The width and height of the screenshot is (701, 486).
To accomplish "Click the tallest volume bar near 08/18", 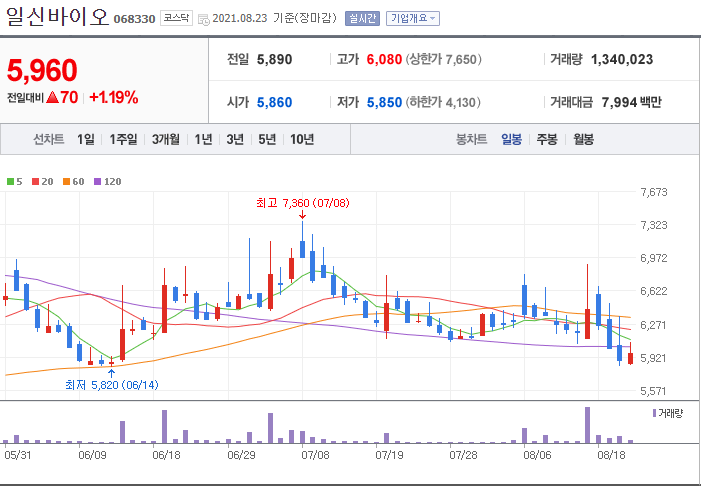I will tap(587, 425).
